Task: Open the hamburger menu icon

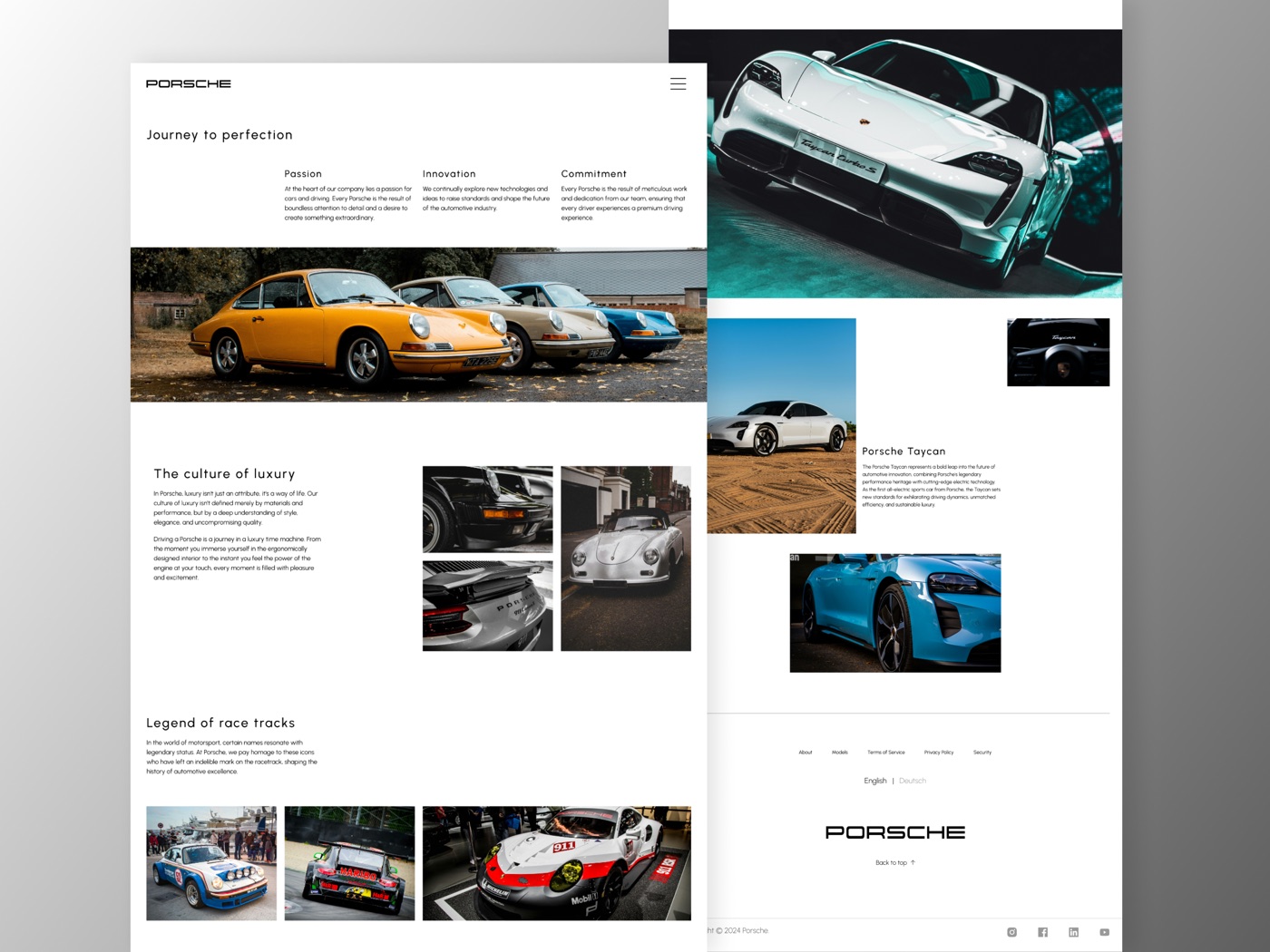Action: click(678, 83)
